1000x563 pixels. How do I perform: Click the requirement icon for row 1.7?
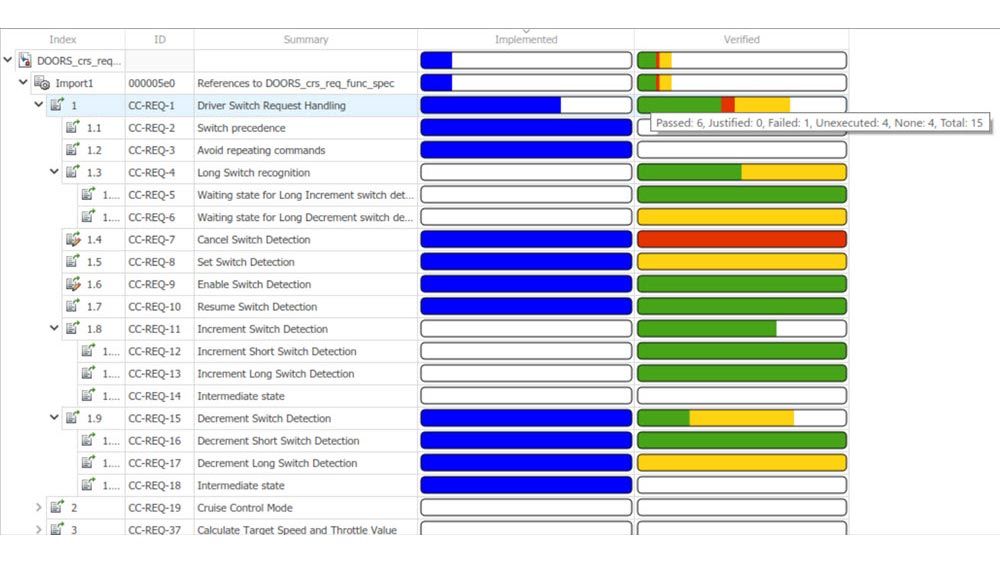(72, 307)
